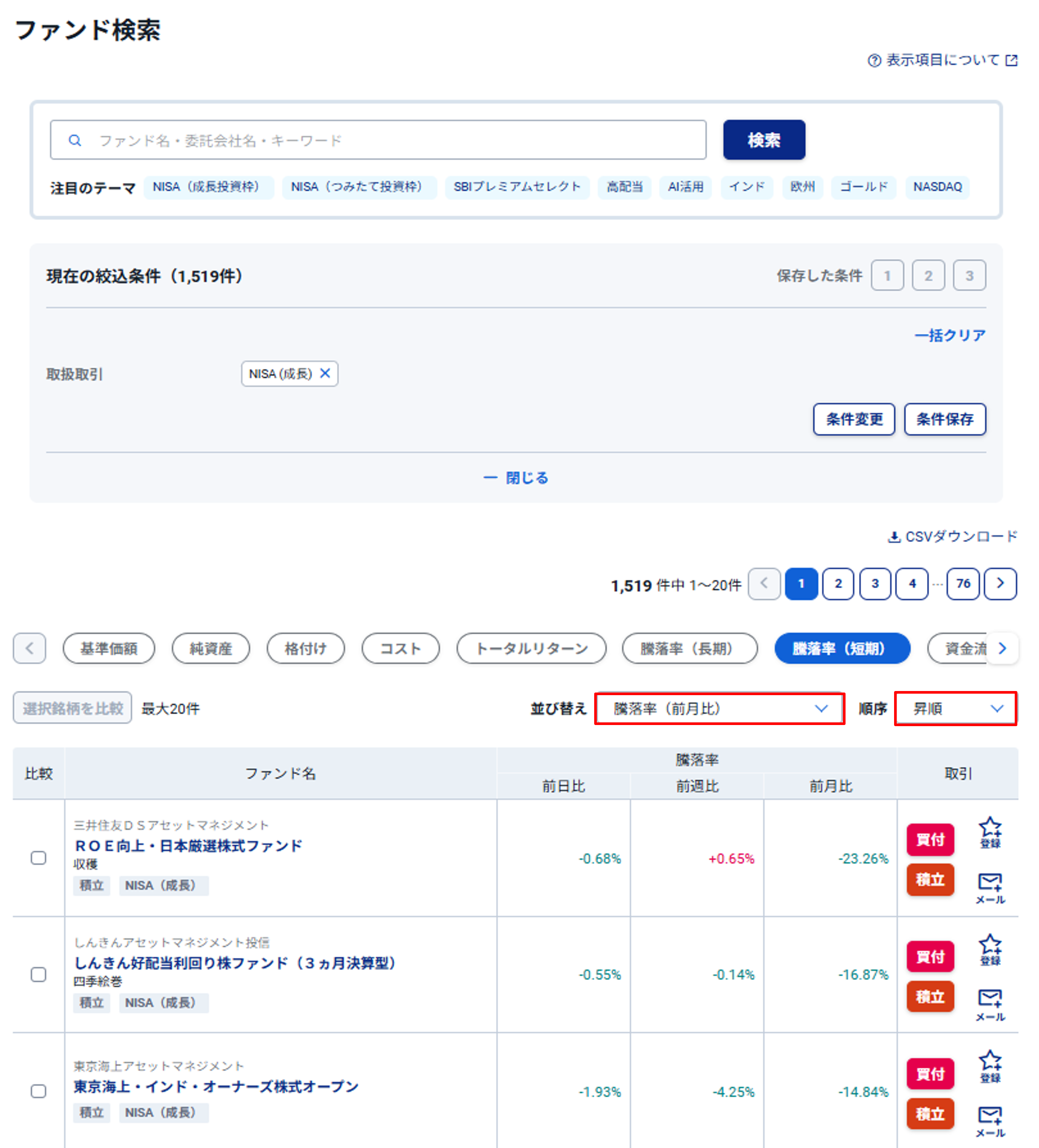
Task: Go to next results page arrow
Action: coord(1000,584)
